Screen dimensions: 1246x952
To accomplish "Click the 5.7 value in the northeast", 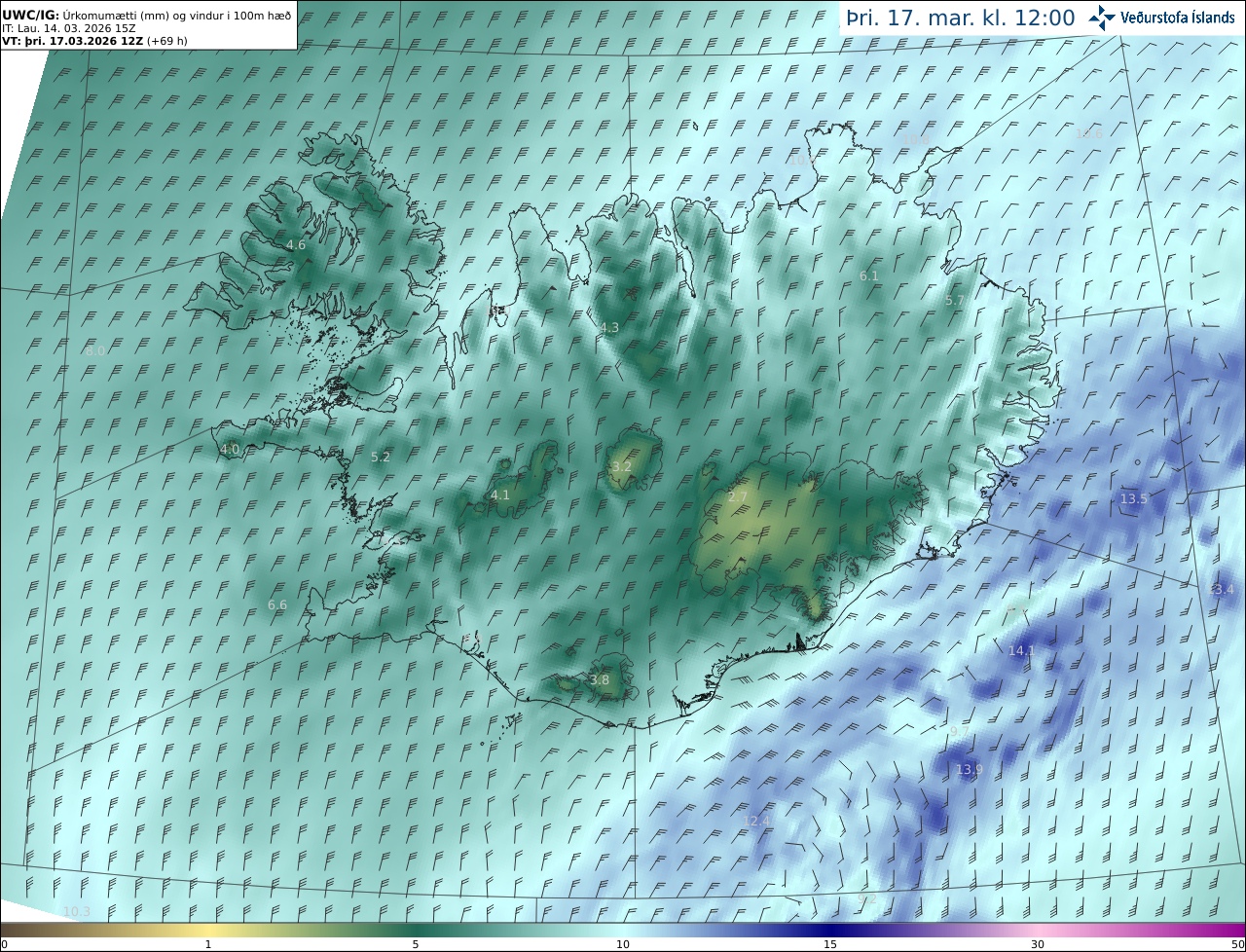I will coord(955,301).
